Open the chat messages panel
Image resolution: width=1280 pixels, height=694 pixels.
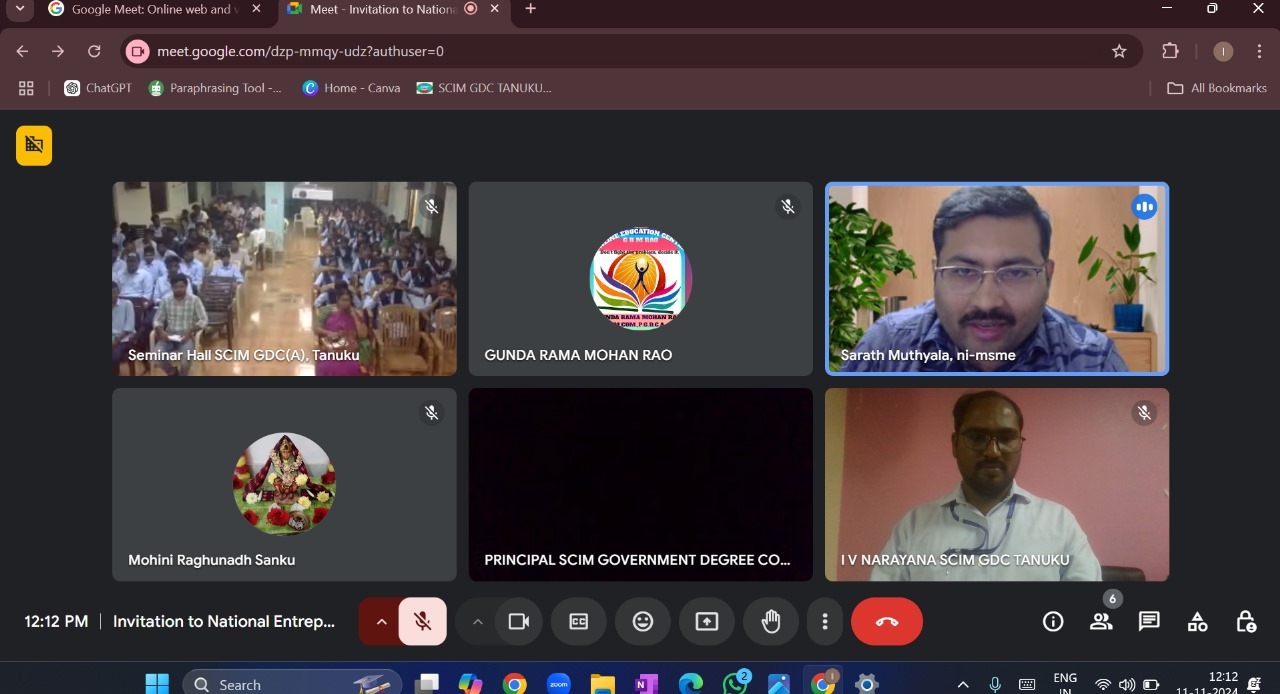1149,622
